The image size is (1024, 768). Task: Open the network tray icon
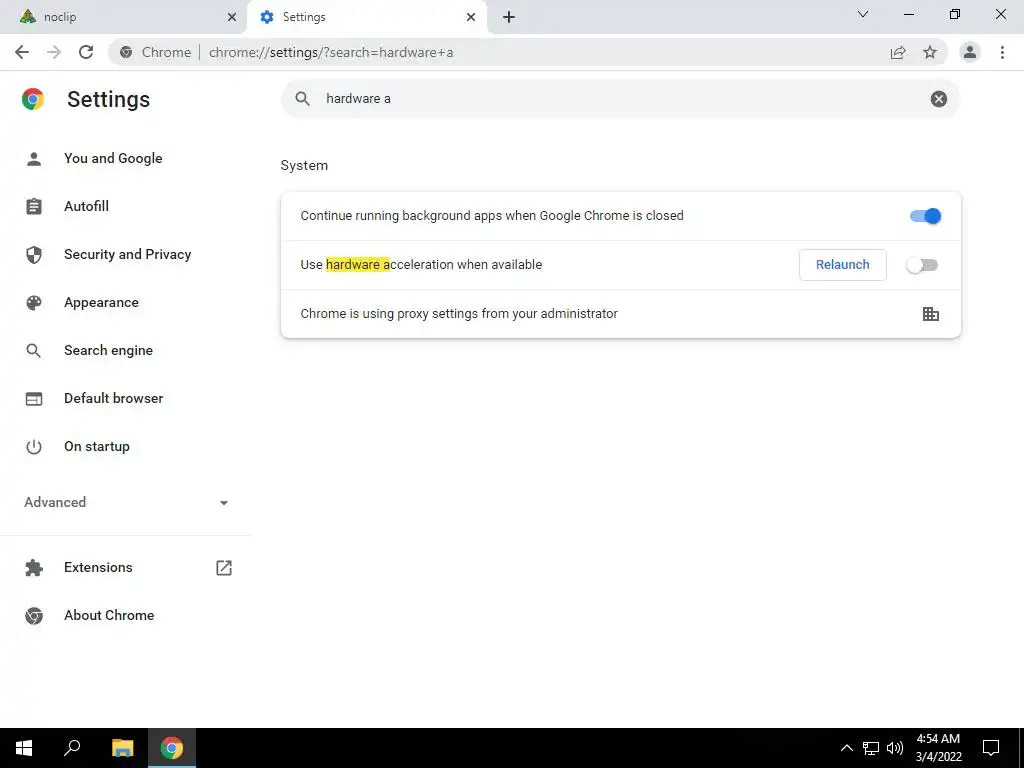point(871,748)
